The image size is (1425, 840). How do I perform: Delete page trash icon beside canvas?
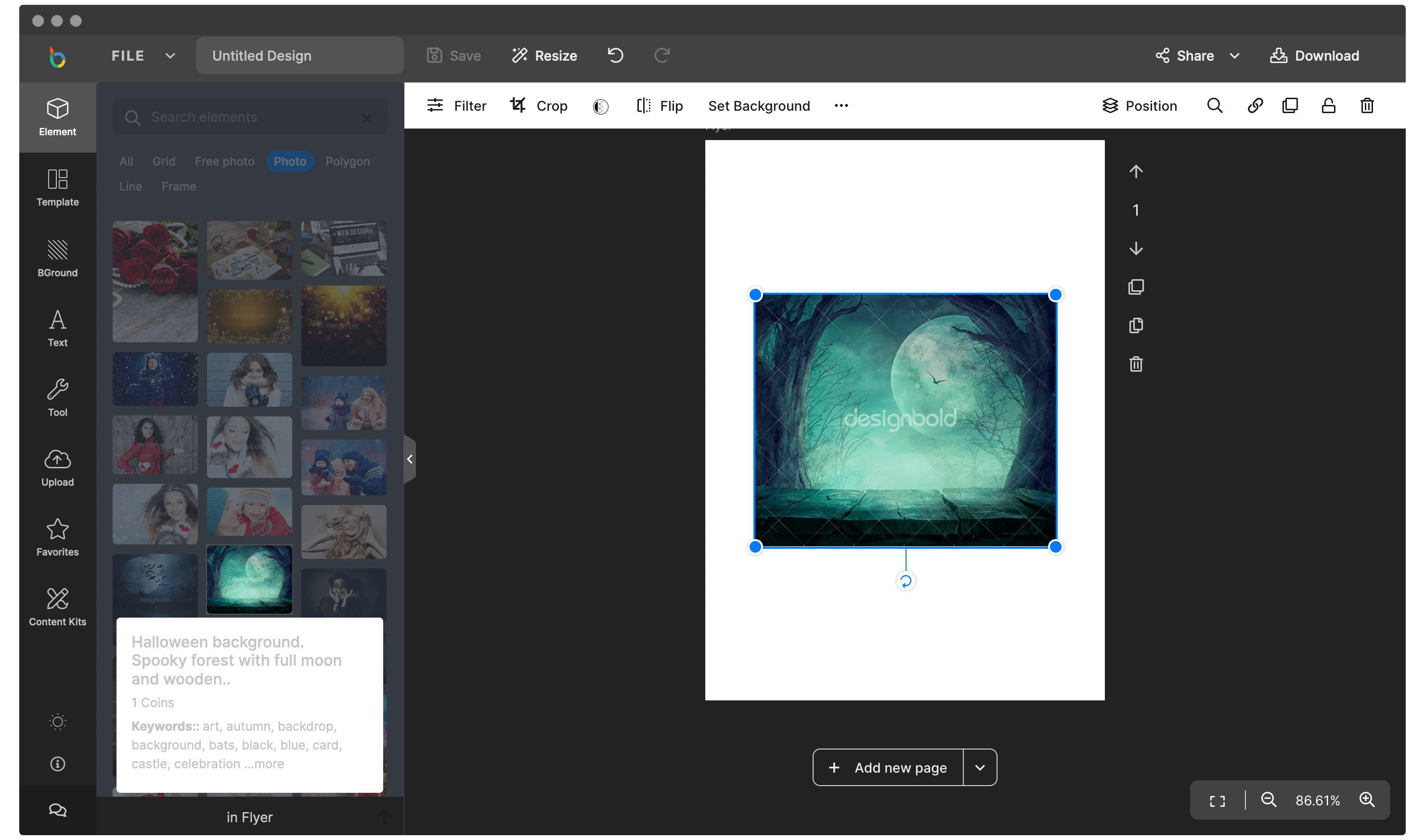[x=1136, y=364]
